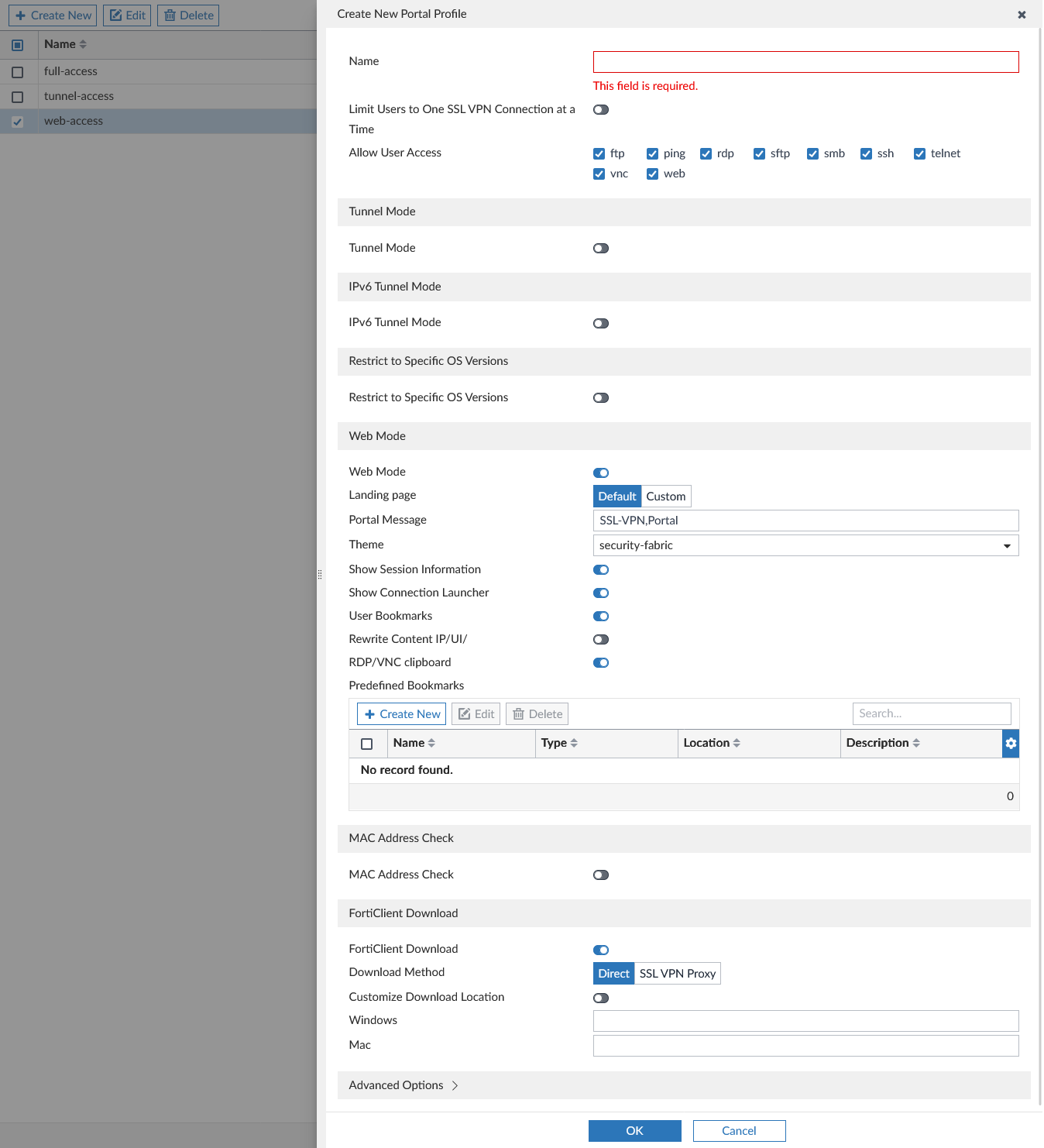
Task: Click the Delete trash icon in top toolbar
Action: (187, 15)
